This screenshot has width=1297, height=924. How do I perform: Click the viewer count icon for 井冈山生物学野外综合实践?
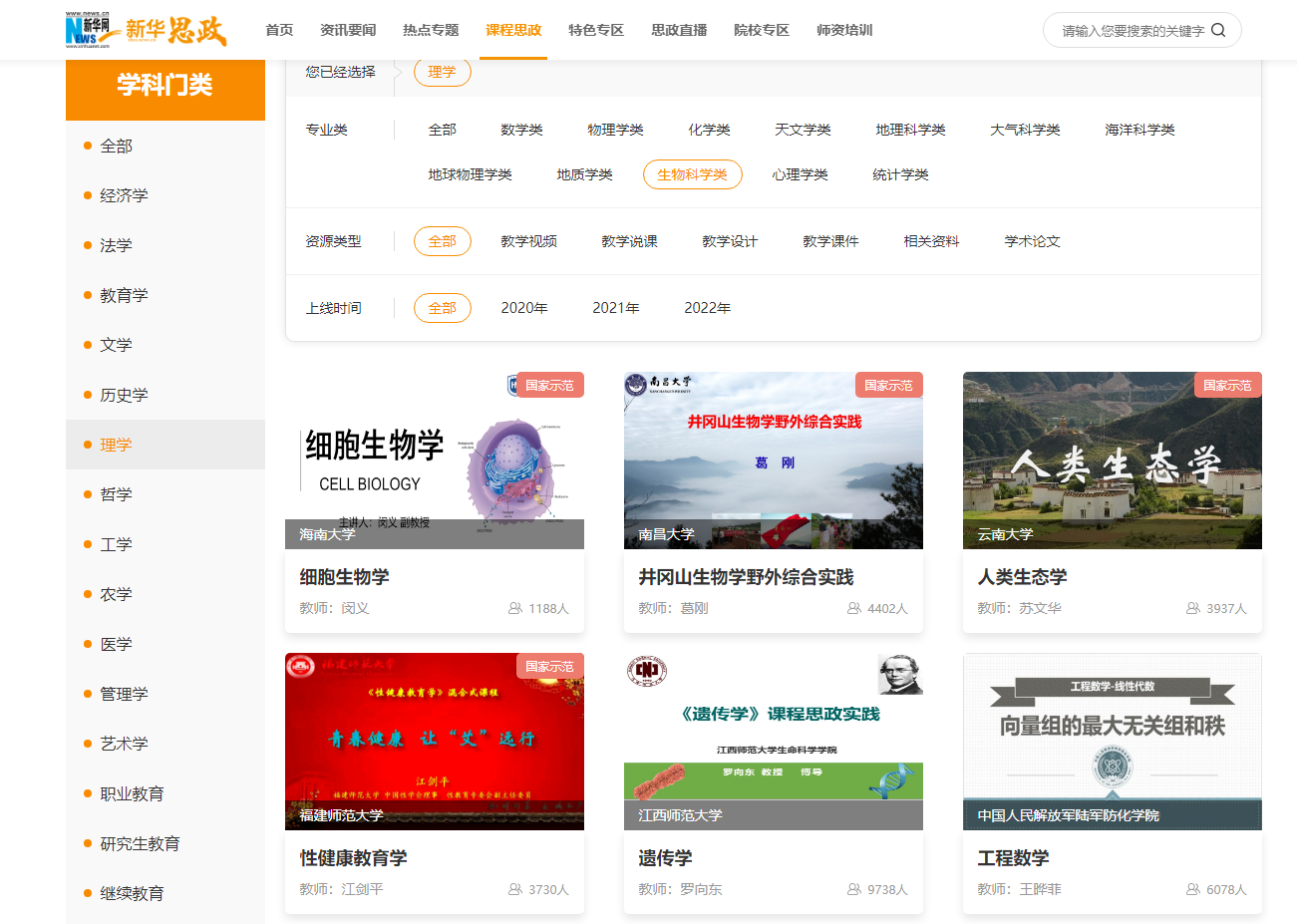[854, 608]
